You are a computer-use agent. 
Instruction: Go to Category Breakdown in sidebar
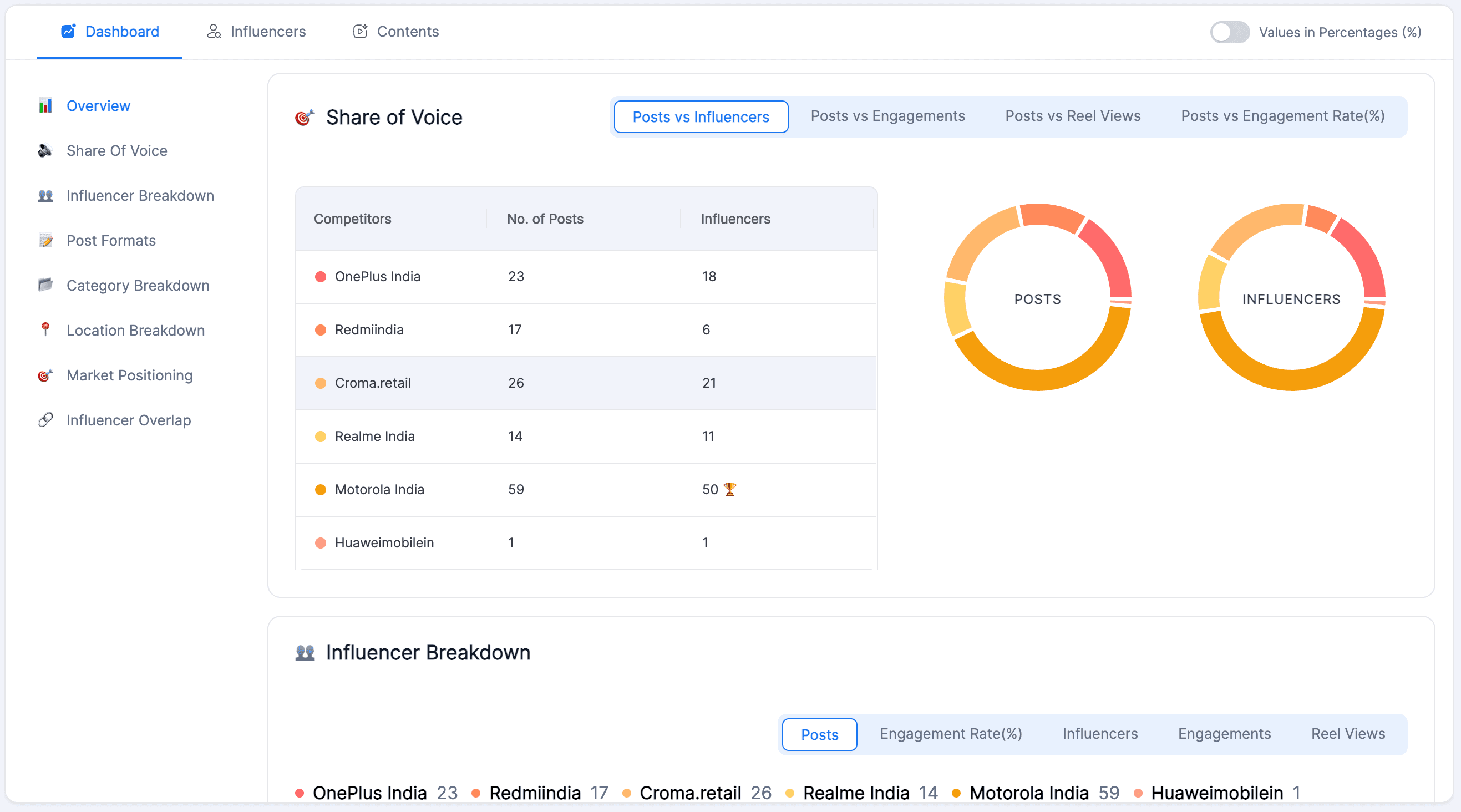[138, 285]
